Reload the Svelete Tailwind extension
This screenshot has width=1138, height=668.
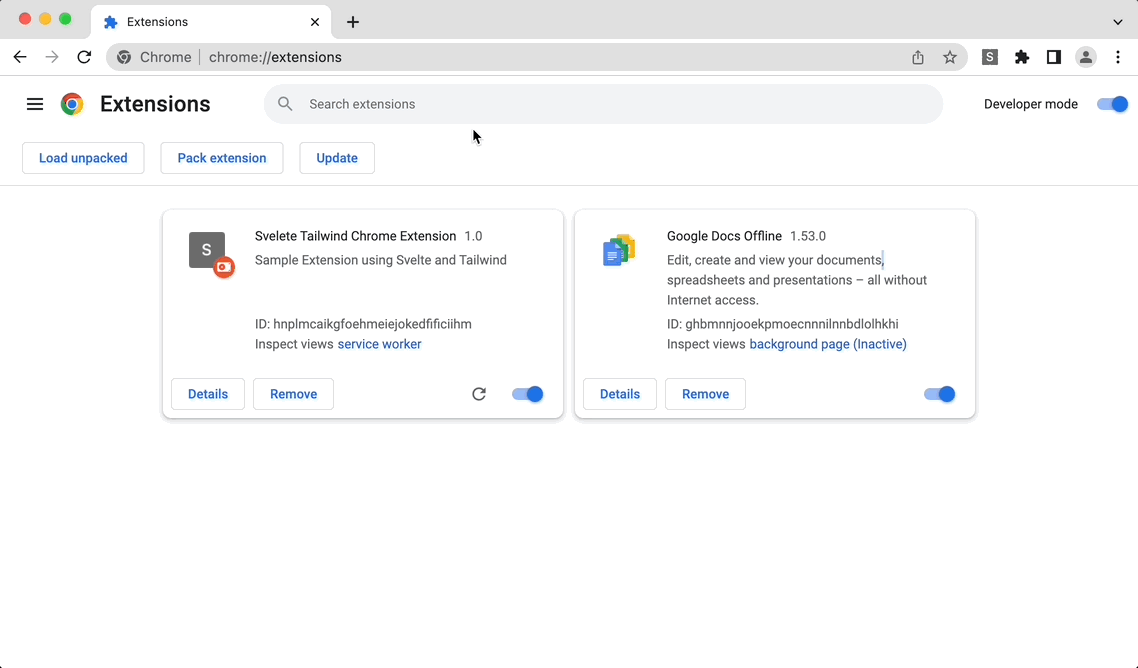pos(479,394)
